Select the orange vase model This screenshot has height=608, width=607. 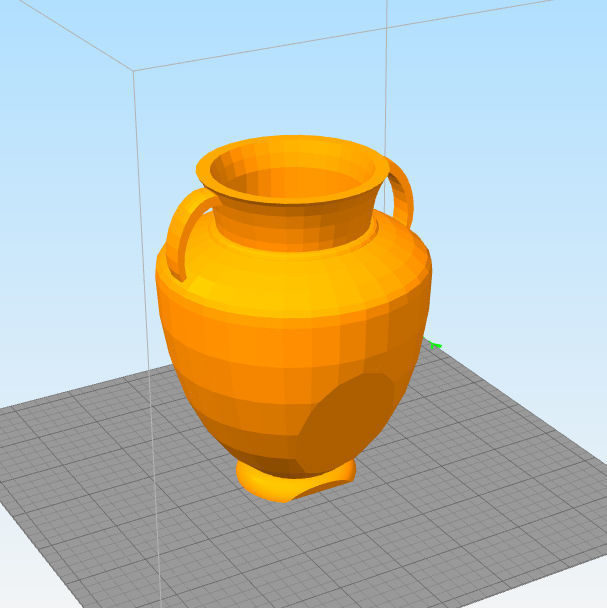click(293, 319)
